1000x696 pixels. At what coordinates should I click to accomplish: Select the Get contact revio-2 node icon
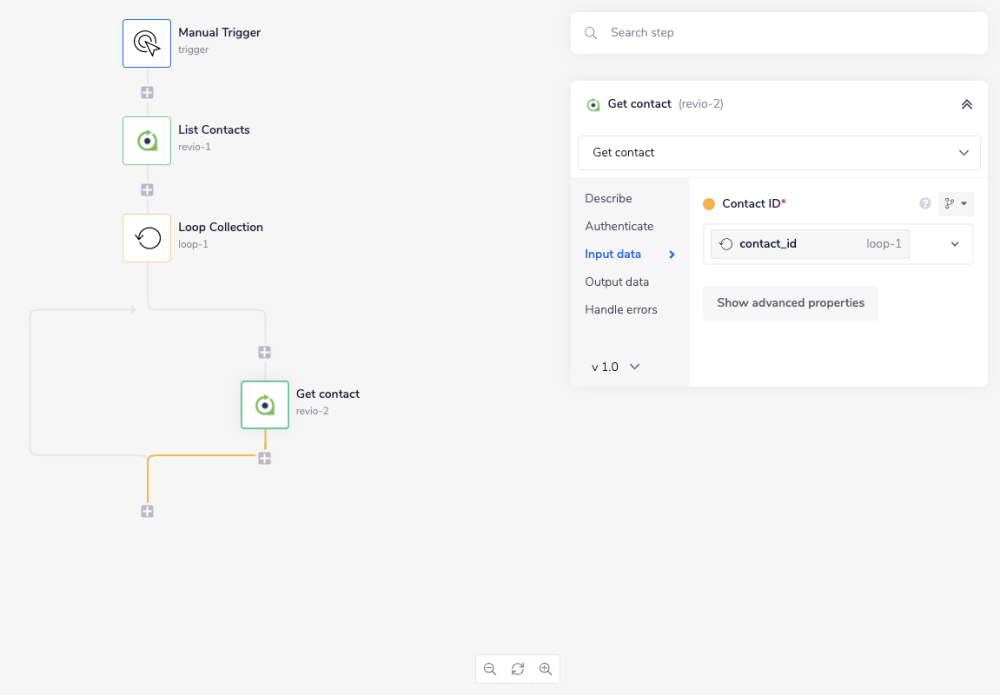point(265,405)
